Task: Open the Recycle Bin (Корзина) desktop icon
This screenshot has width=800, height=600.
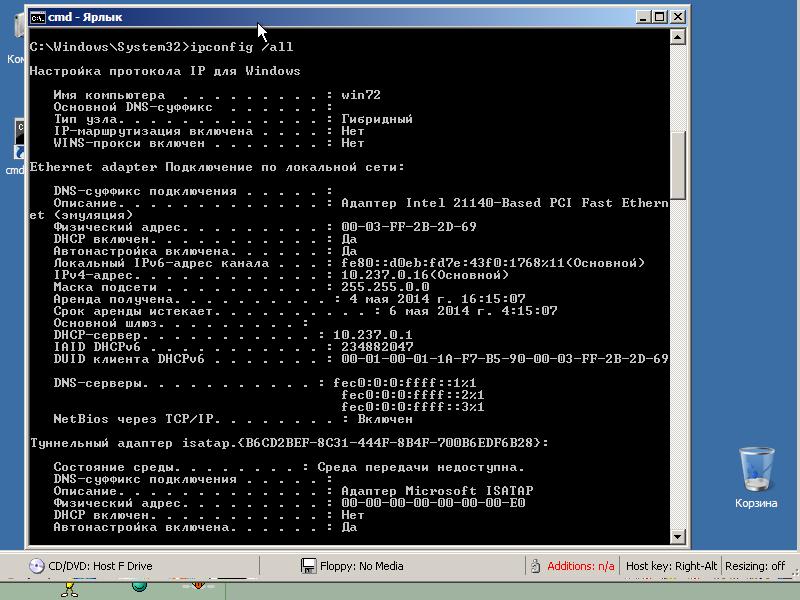Action: [756, 478]
